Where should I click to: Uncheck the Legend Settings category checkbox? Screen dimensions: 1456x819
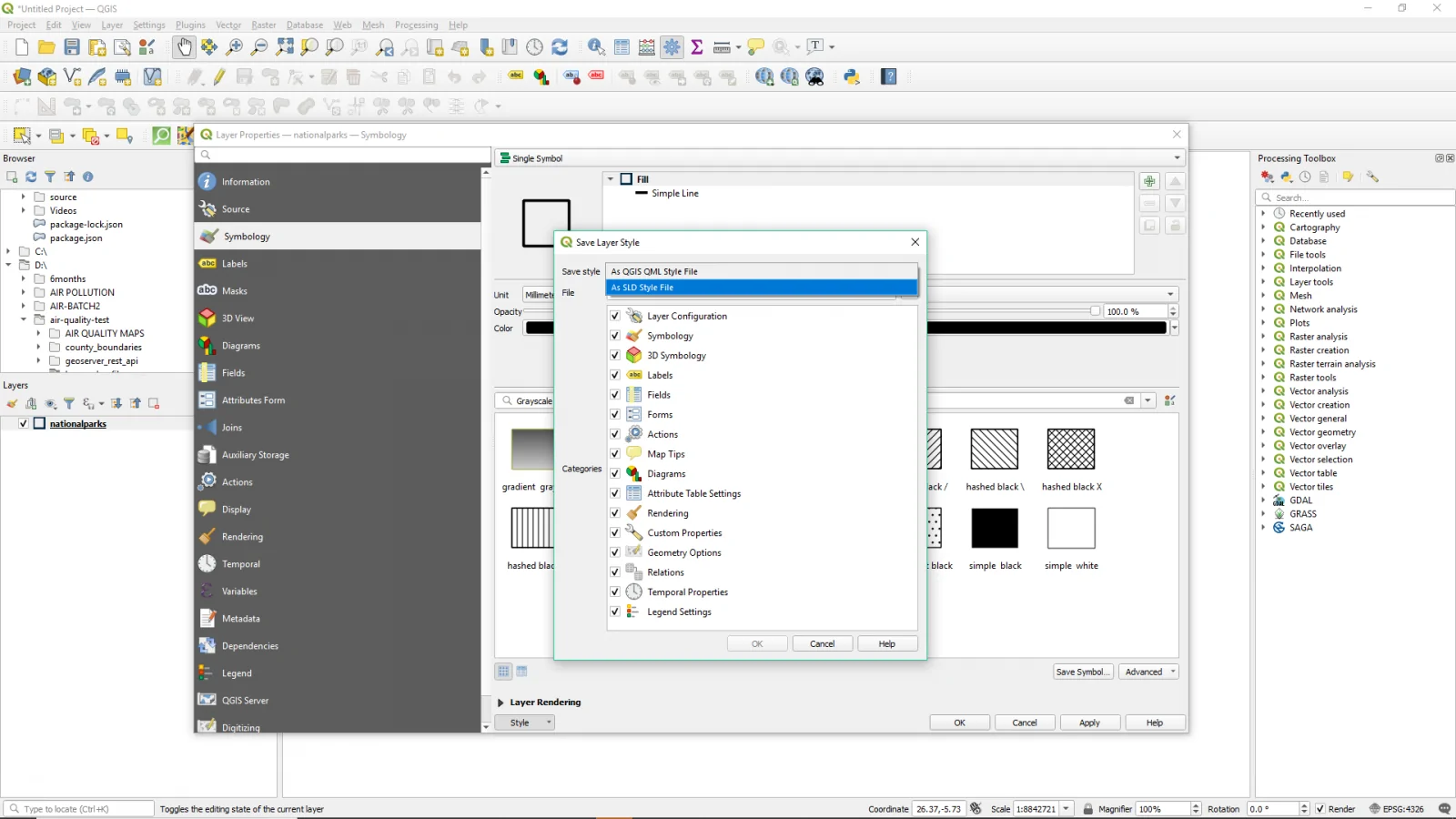pyautogui.click(x=615, y=612)
